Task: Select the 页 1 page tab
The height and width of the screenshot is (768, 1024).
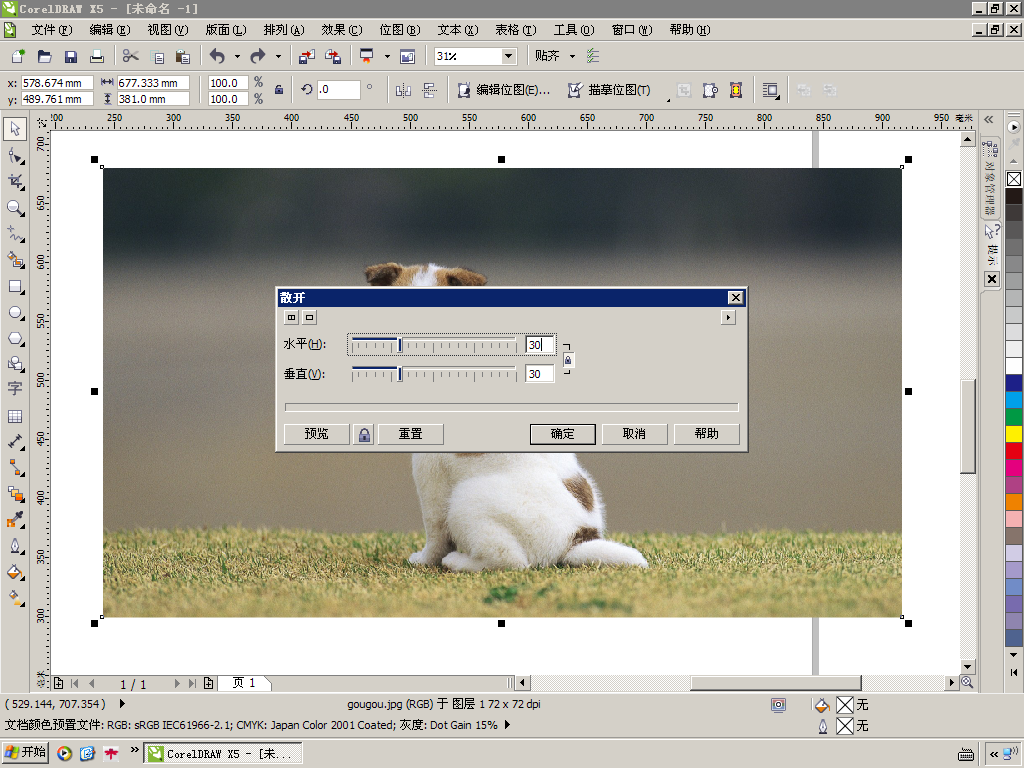Action: tap(244, 683)
